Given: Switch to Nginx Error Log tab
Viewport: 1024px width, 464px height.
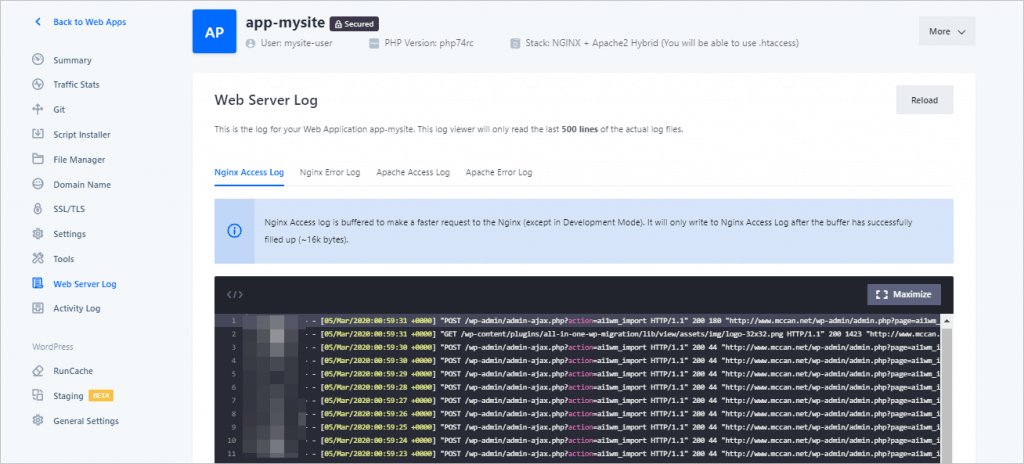Looking at the screenshot, I should pos(330,173).
